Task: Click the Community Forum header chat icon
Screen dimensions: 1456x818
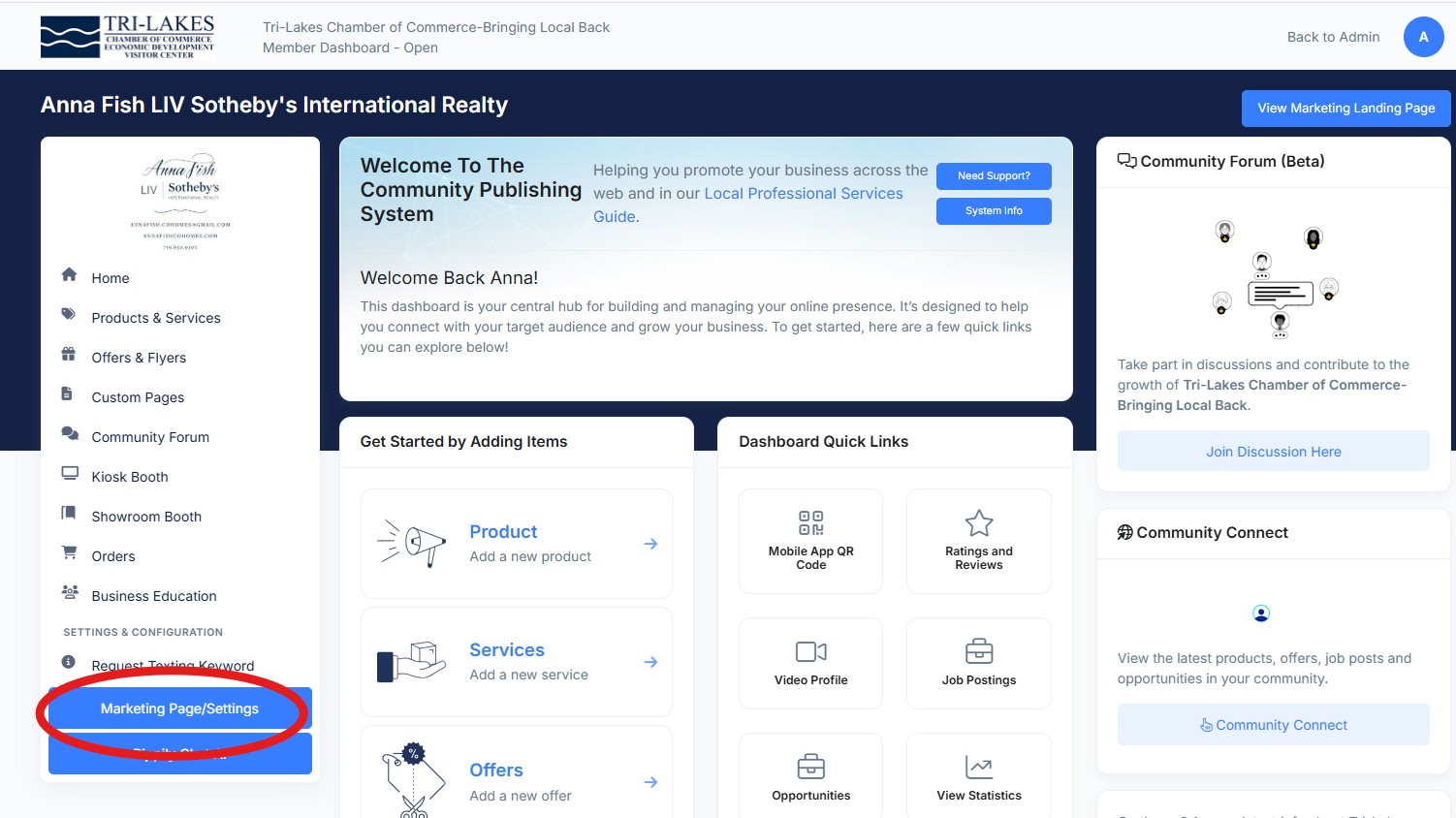Action: tap(1126, 161)
